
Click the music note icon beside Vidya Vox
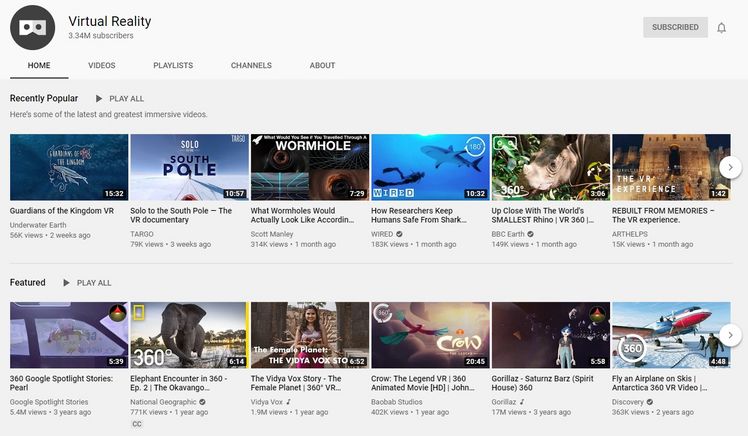pos(289,402)
